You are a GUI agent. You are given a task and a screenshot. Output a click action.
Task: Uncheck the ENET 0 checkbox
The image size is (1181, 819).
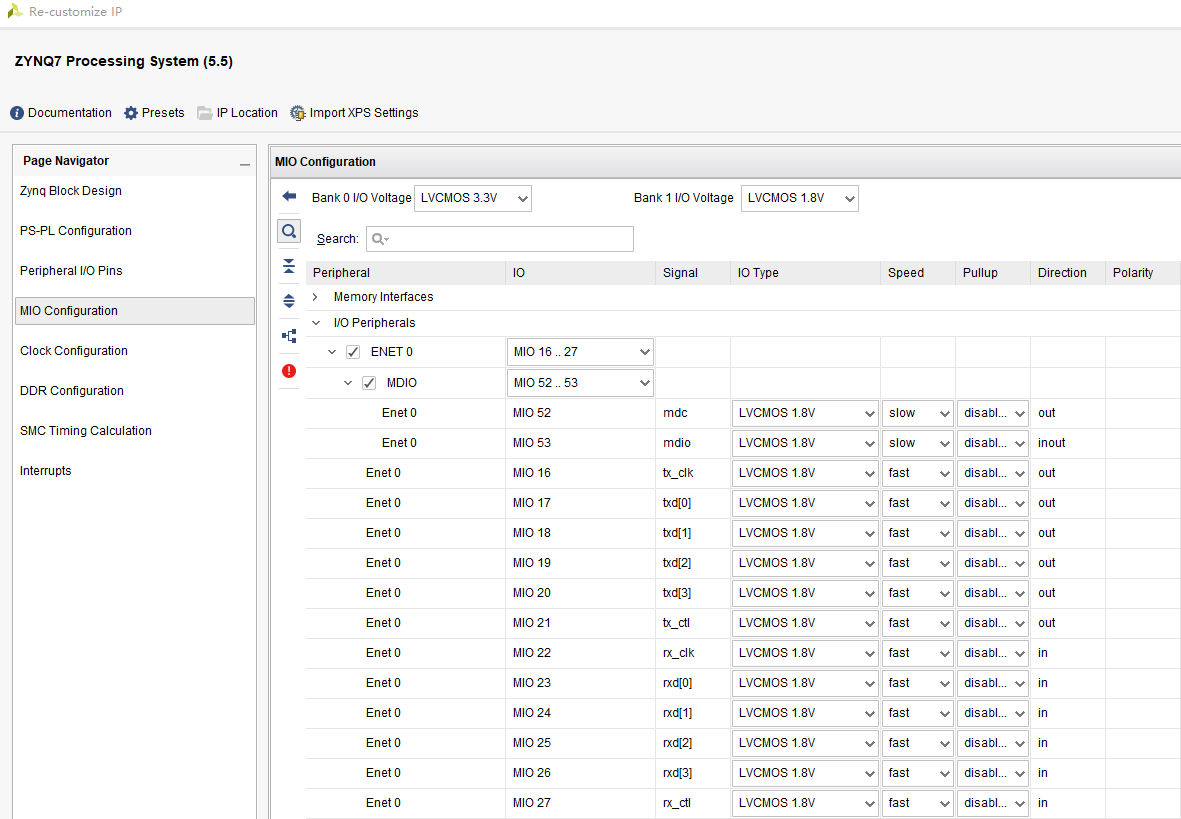point(352,352)
